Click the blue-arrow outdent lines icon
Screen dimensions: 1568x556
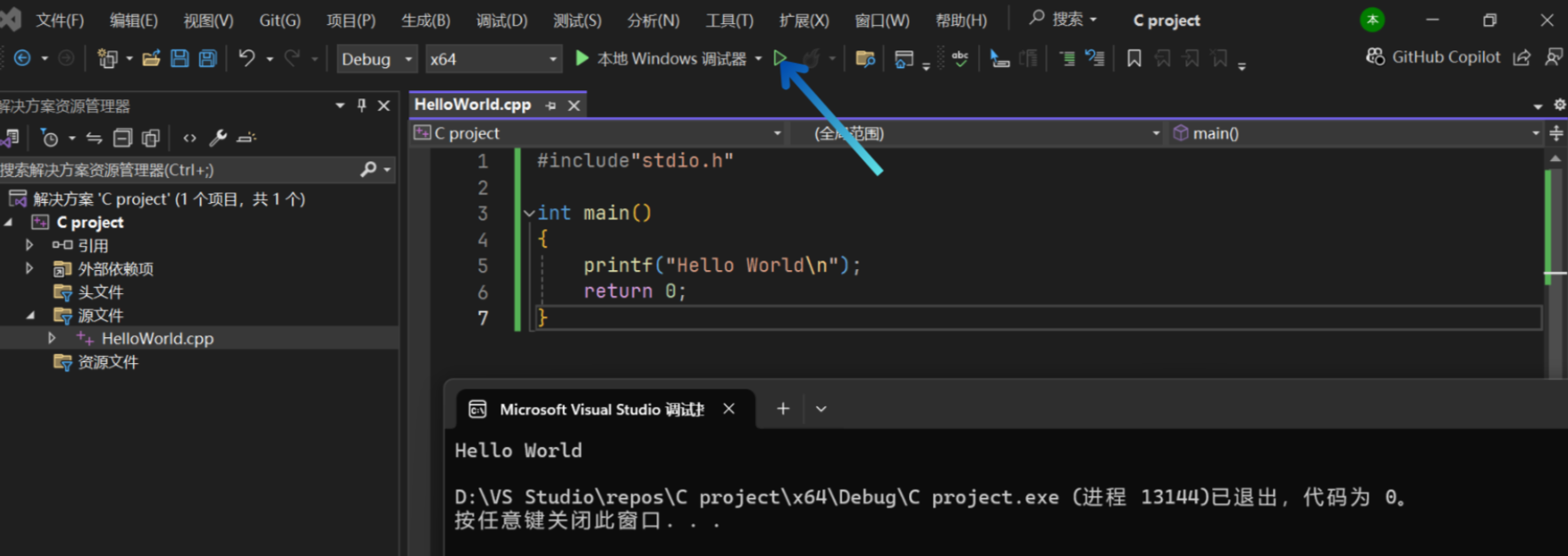tap(1095, 59)
